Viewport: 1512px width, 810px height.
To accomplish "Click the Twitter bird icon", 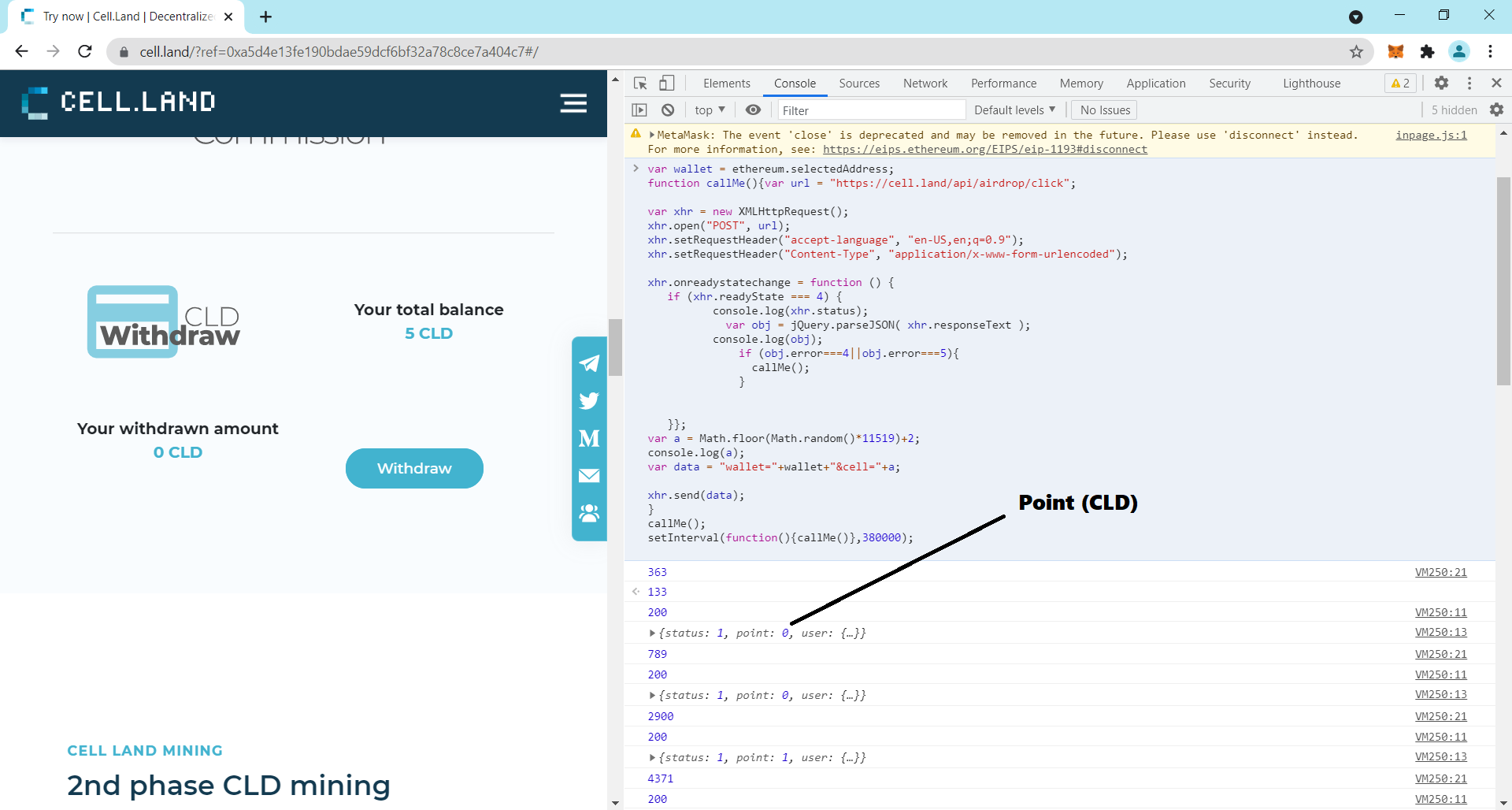I will (589, 400).
